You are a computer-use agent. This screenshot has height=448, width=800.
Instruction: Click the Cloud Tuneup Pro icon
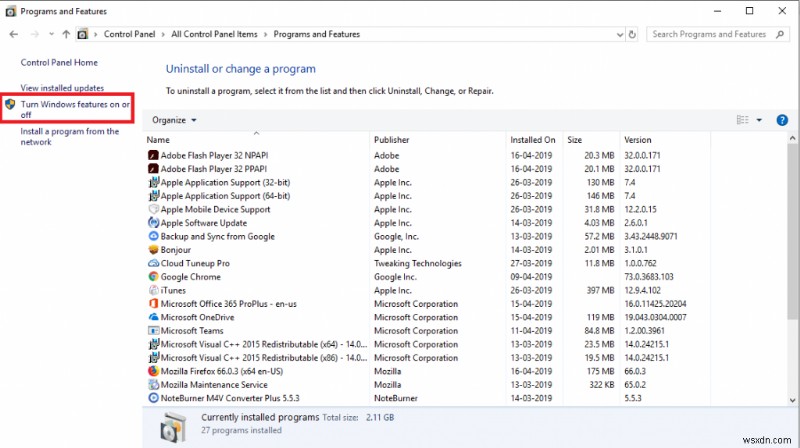153,263
